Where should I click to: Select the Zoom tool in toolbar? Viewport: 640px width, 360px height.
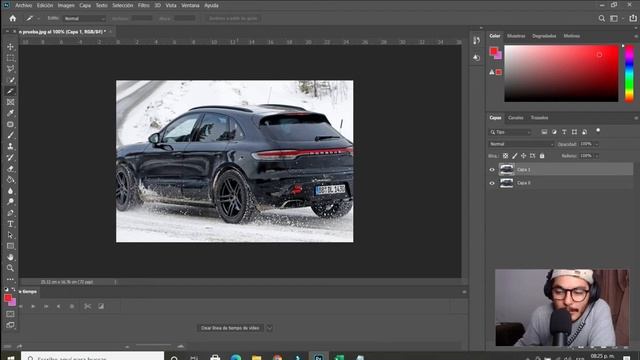(x=10, y=268)
